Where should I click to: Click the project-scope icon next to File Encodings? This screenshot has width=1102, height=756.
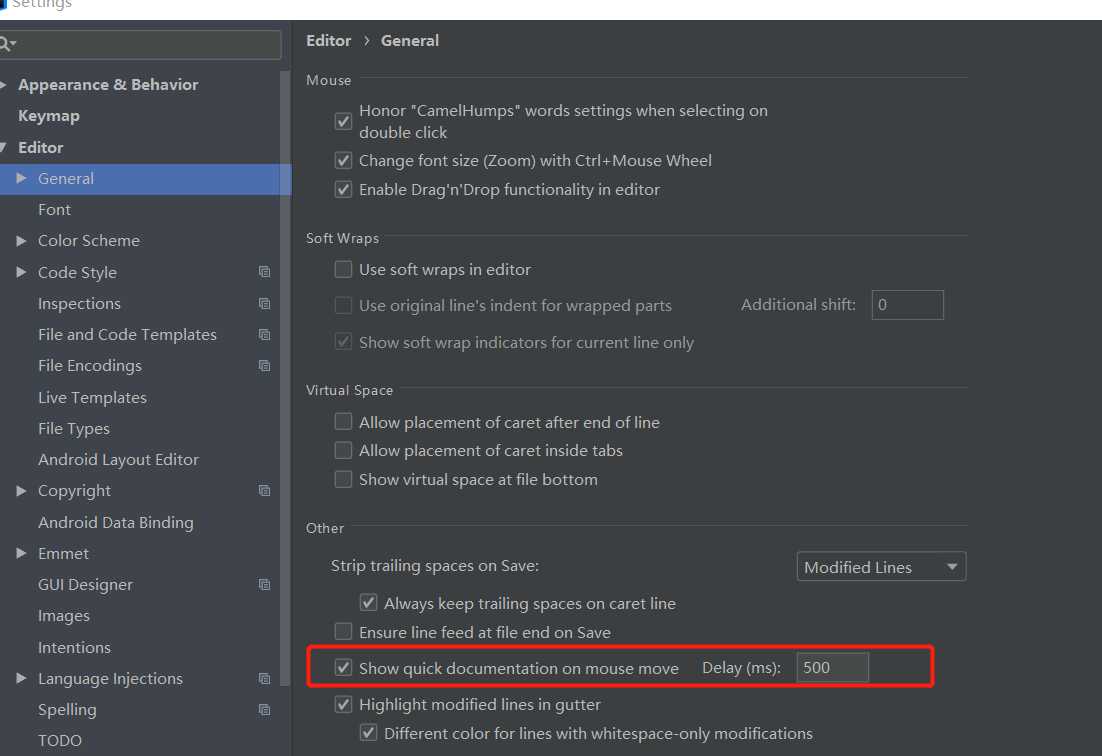coord(264,366)
